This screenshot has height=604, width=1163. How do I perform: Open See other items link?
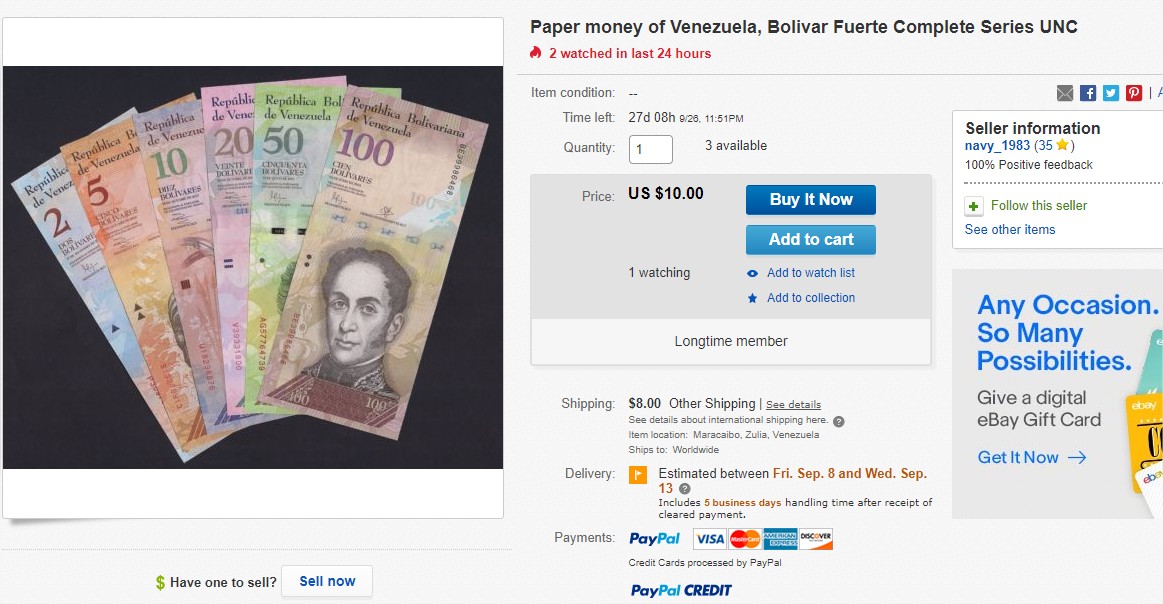click(1009, 230)
